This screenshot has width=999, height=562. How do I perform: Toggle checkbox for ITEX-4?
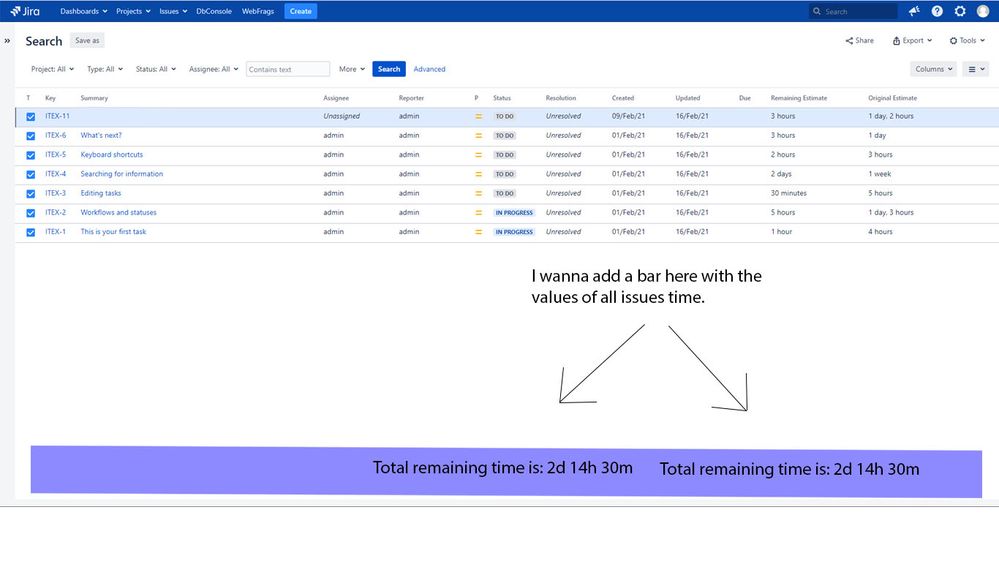[31, 174]
